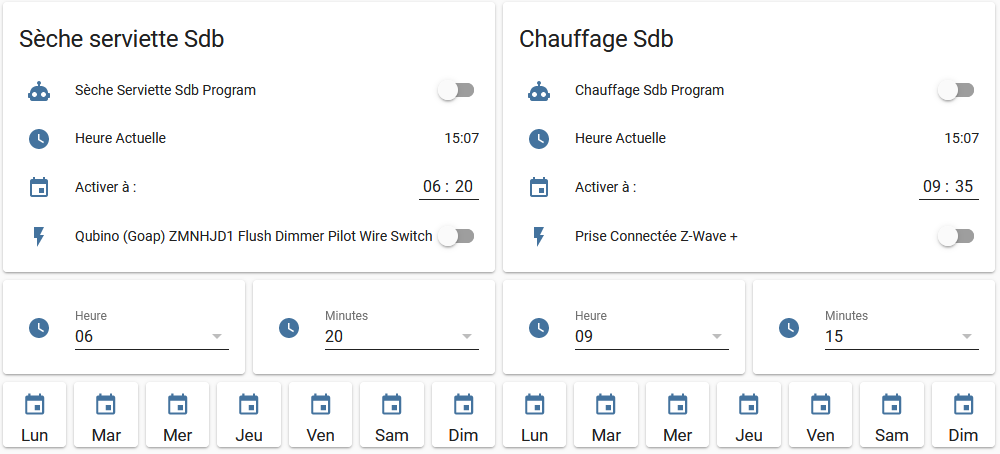
Task: Open Heure dropdown showing 06
Action: tap(152, 336)
